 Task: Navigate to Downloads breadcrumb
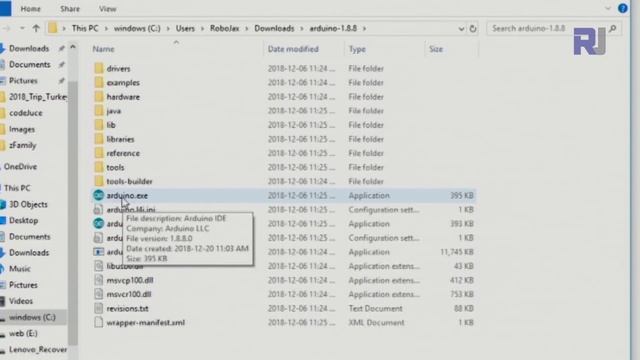(x=274, y=28)
